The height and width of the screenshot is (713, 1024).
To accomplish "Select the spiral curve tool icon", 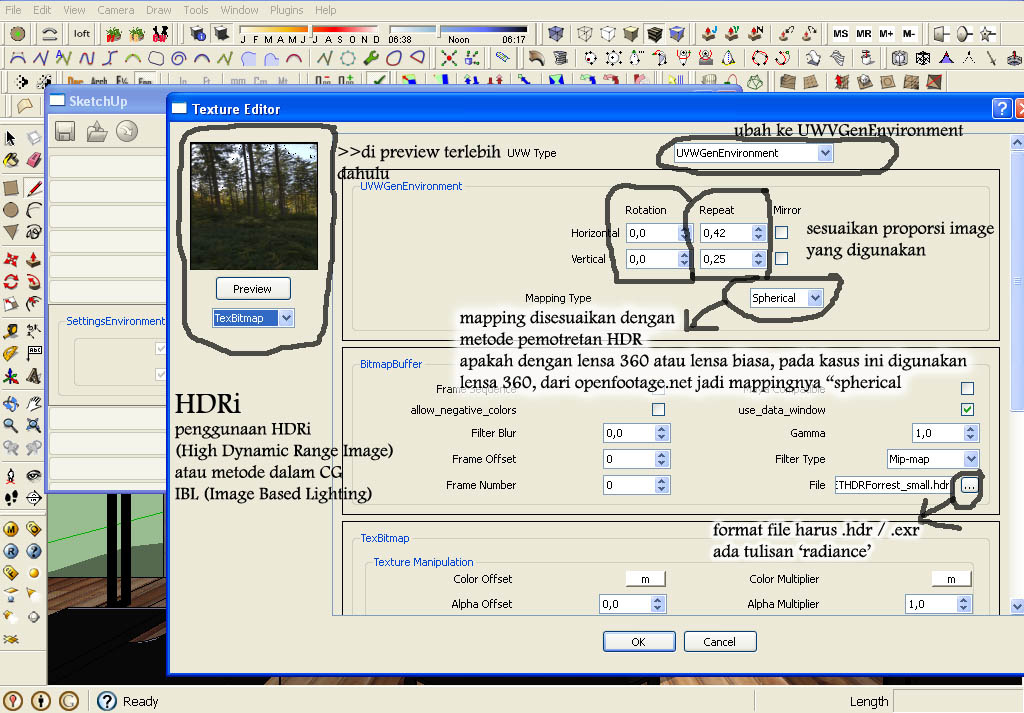I will [178, 58].
